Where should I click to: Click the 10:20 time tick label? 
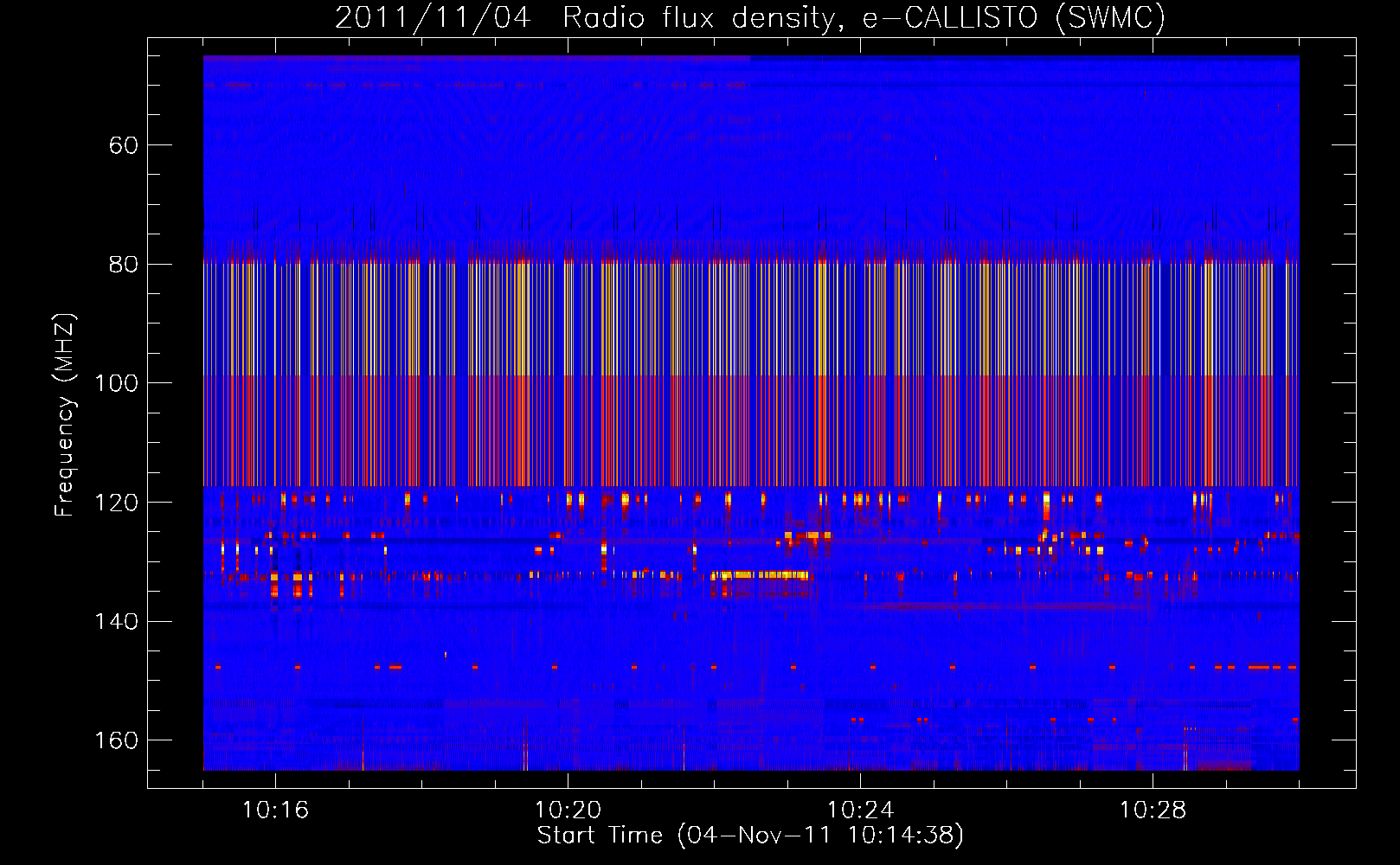click(x=568, y=811)
